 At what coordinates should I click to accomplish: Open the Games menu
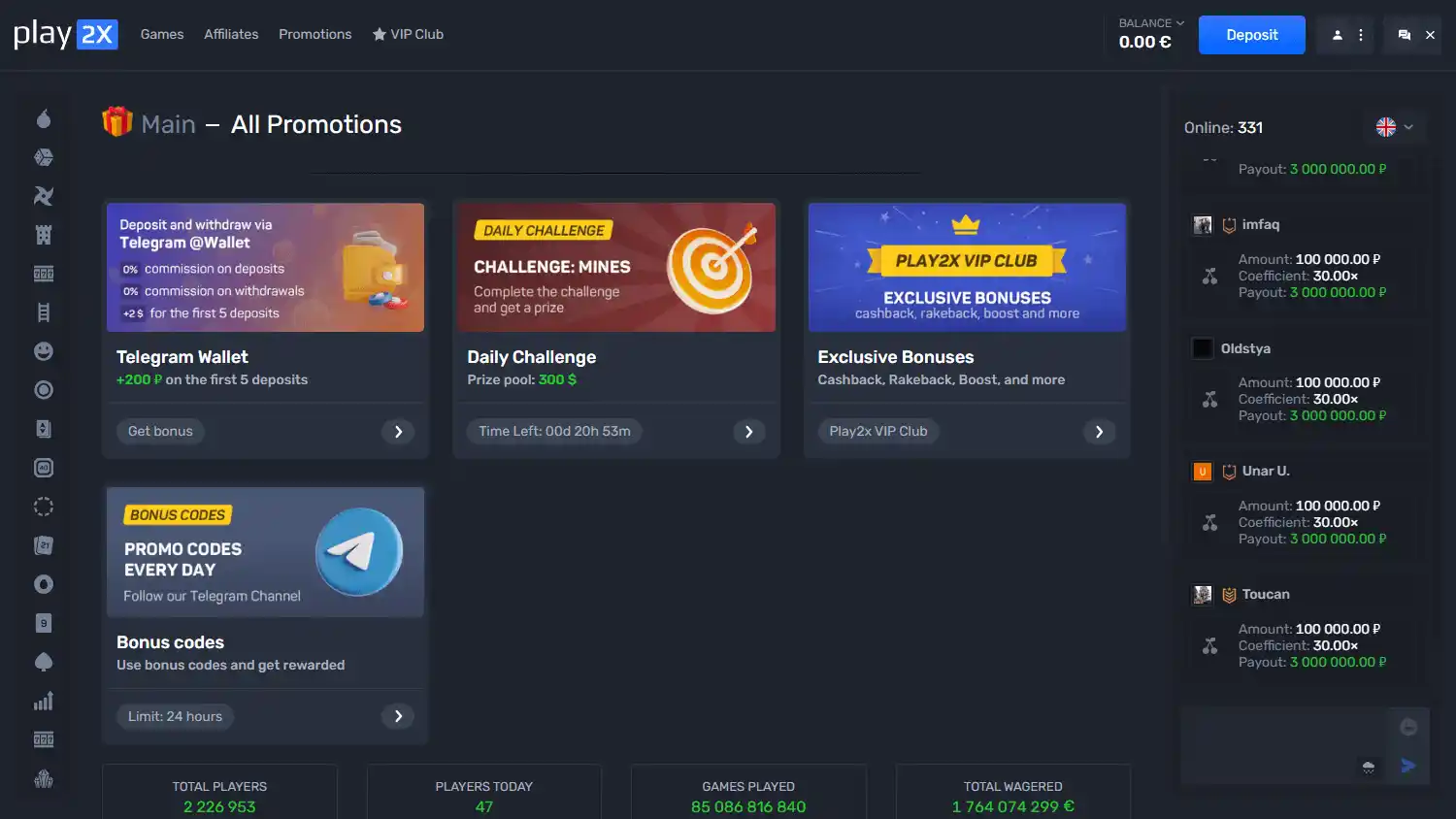click(x=162, y=34)
